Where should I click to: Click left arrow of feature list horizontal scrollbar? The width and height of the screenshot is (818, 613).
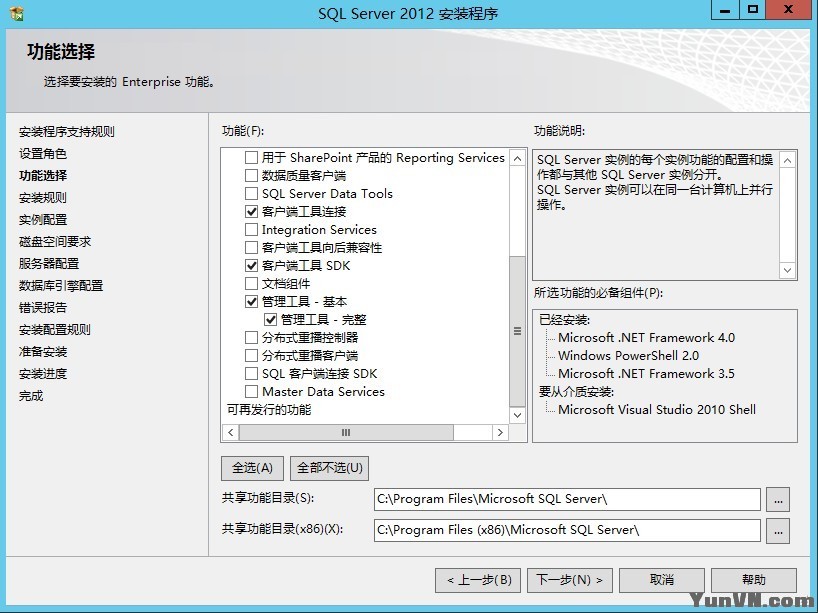click(231, 432)
